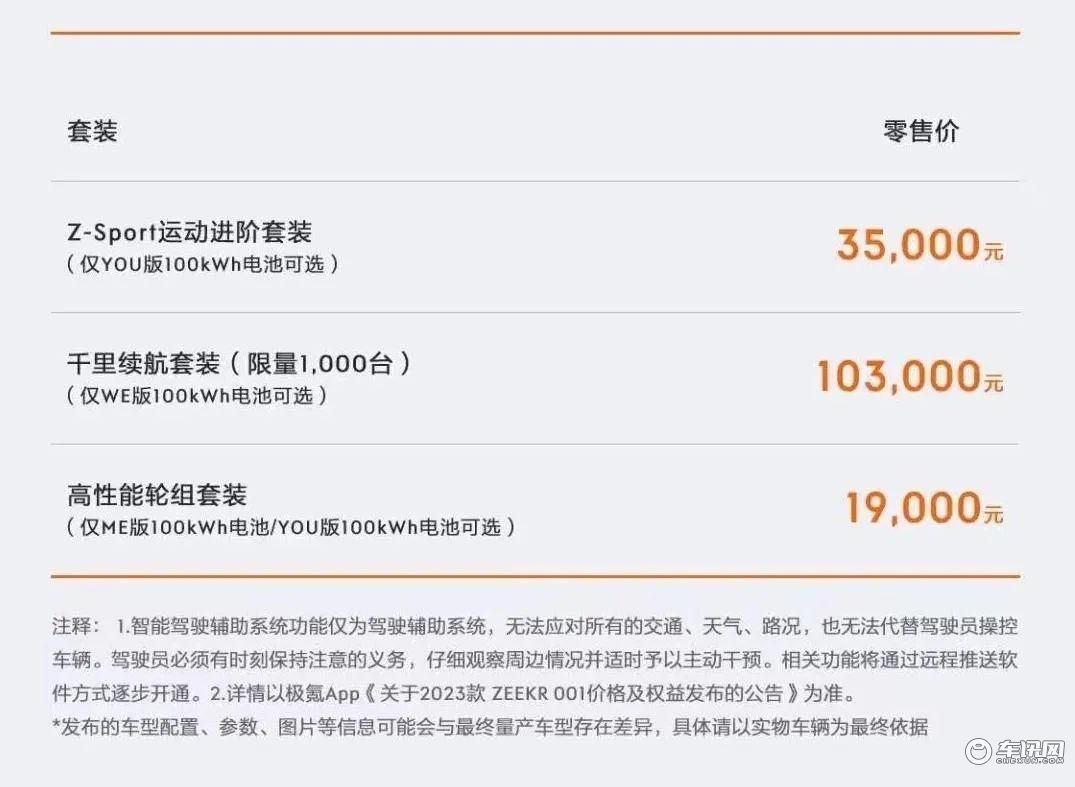The width and height of the screenshot is (1075, 787).
Task: Click the 35,000元 price
Action: (x=920, y=245)
